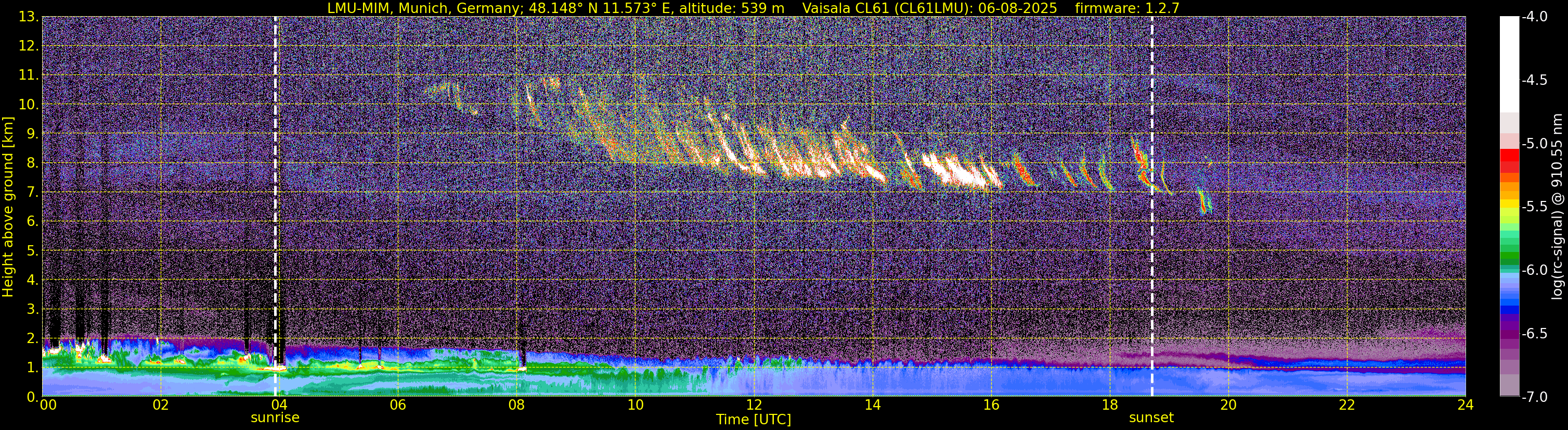Viewport: 1568px width, 430px height.
Task: Click the "Height above ground [km]" axis label
Action: [x=8, y=207]
